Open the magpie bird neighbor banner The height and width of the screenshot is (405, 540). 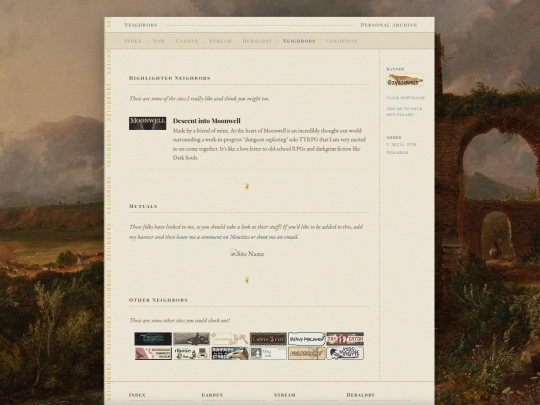coord(345,353)
